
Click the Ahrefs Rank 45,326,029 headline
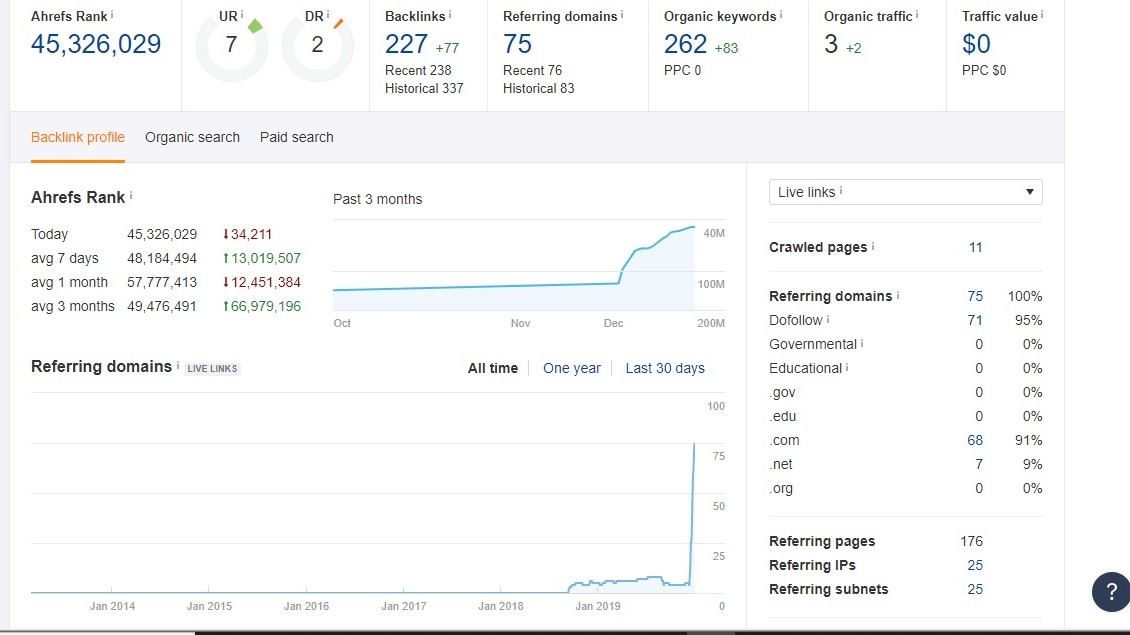96,45
